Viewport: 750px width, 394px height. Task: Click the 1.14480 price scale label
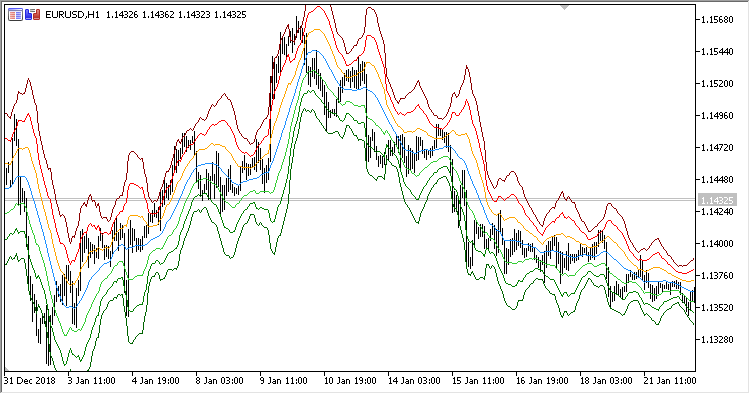click(x=717, y=180)
